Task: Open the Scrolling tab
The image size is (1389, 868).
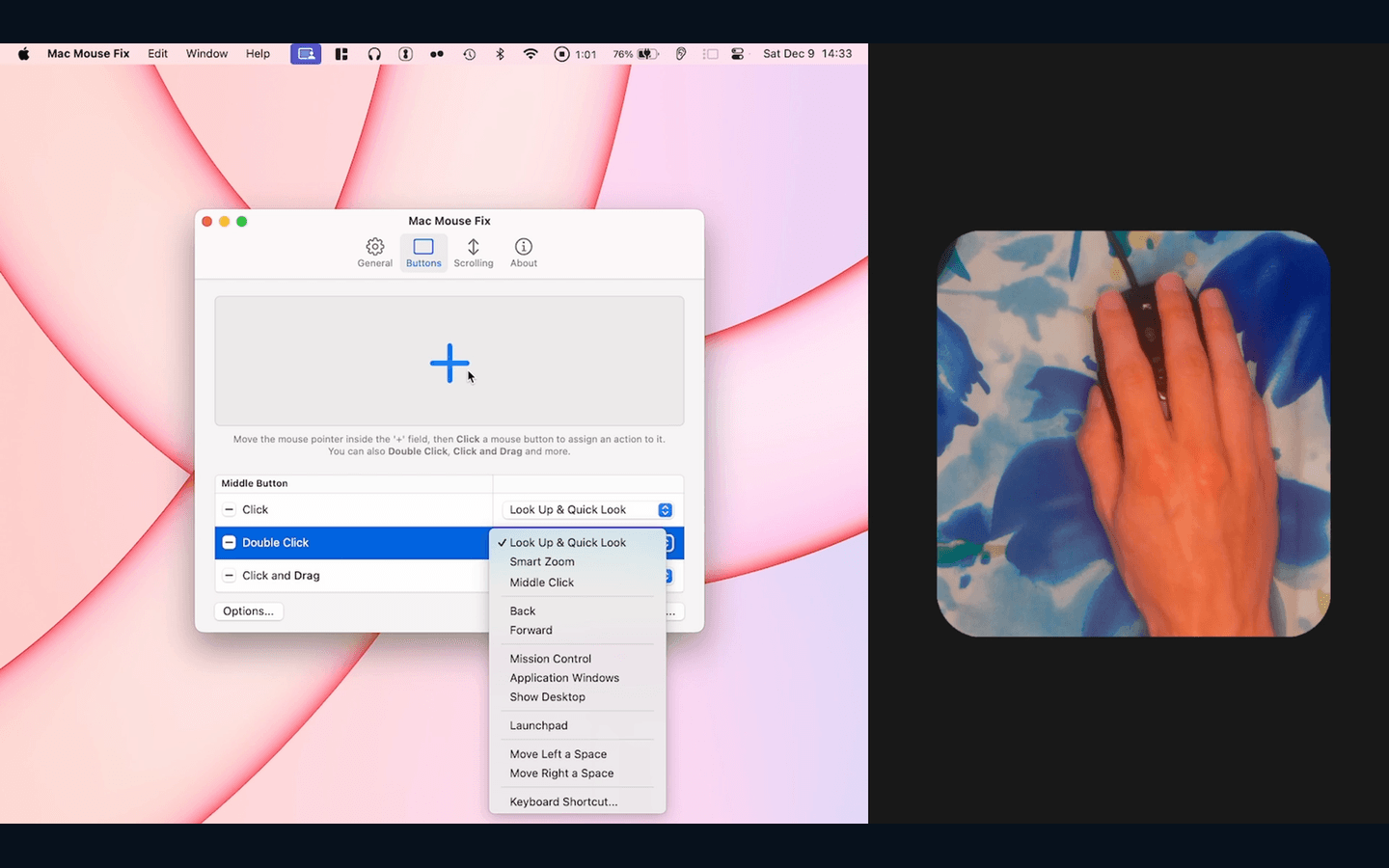Action: (474, 253)
